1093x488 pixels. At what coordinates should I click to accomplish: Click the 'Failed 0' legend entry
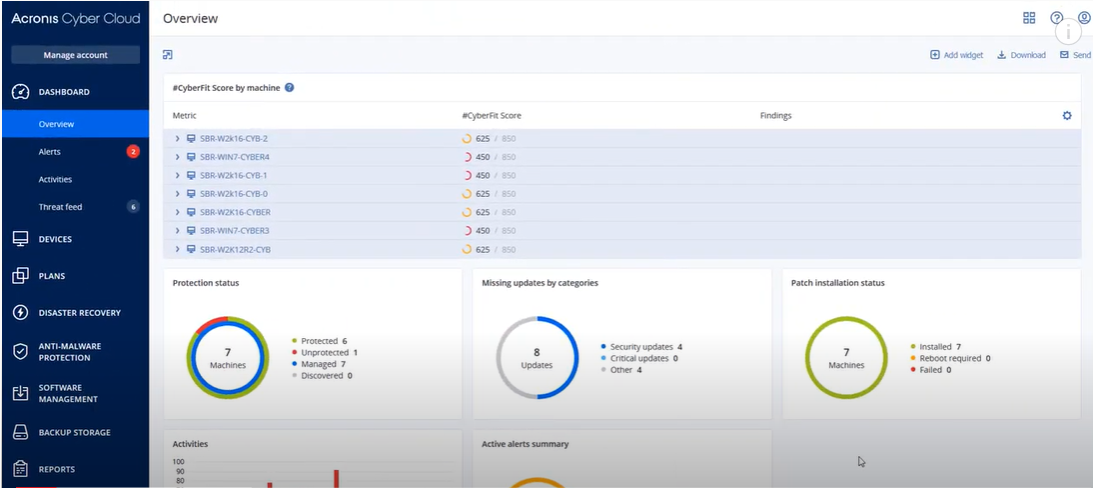coord(931,369)
